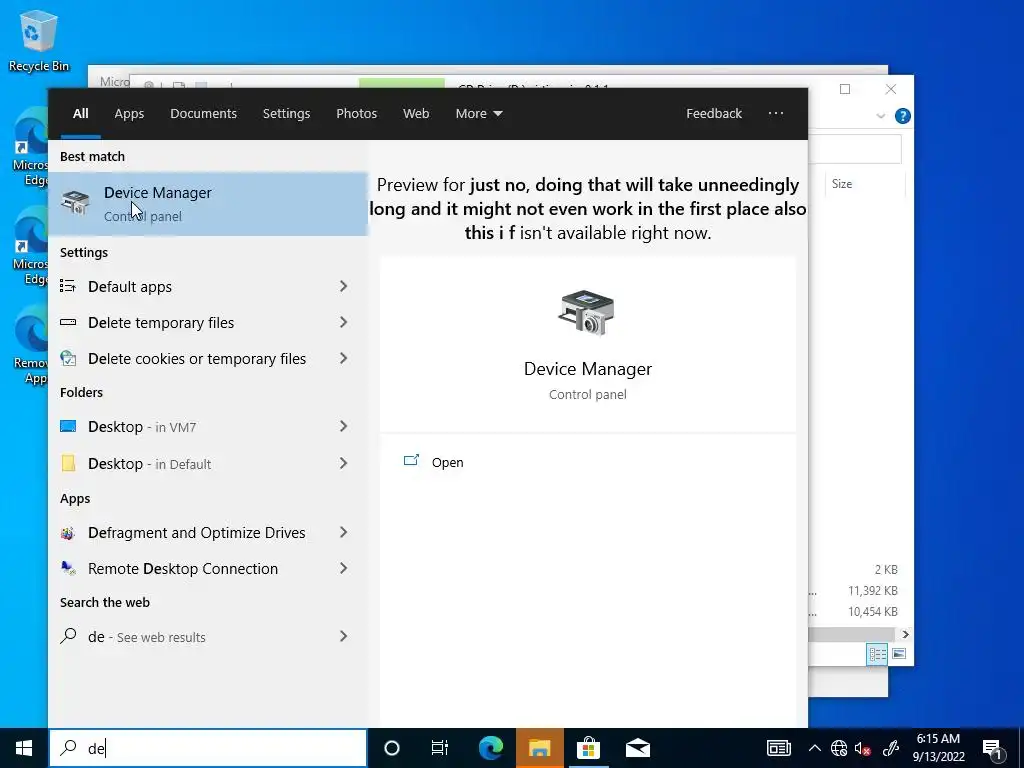Open File Explorer from the taskbar
Viewport: 1024px width, 768px height.
539,748
